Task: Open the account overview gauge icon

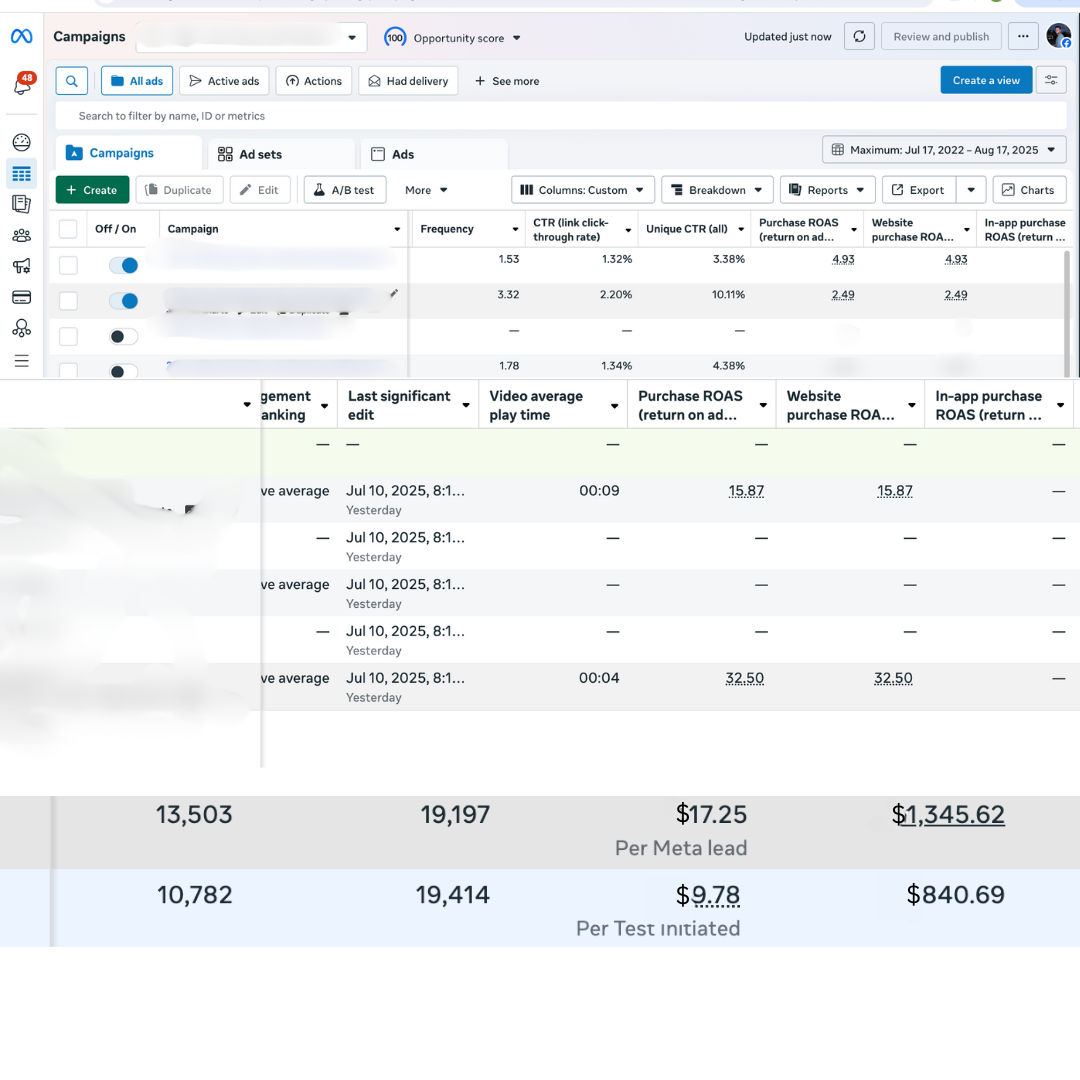Action: point(21,143)
